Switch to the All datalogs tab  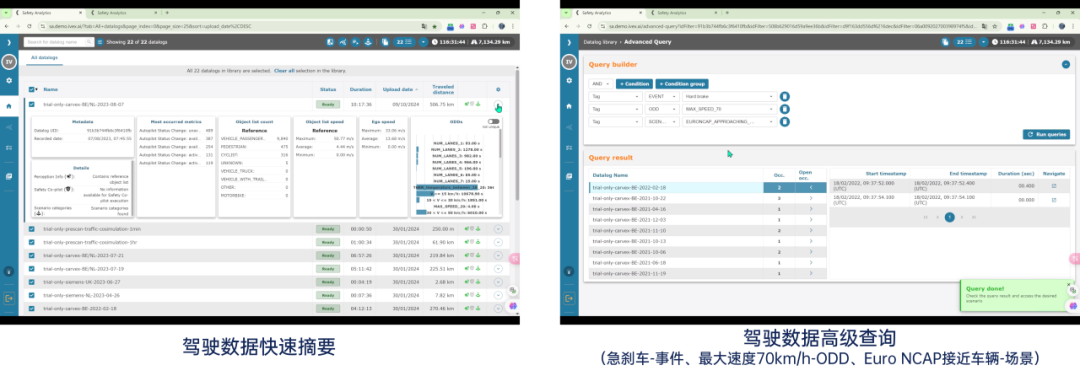pos(45,58)
